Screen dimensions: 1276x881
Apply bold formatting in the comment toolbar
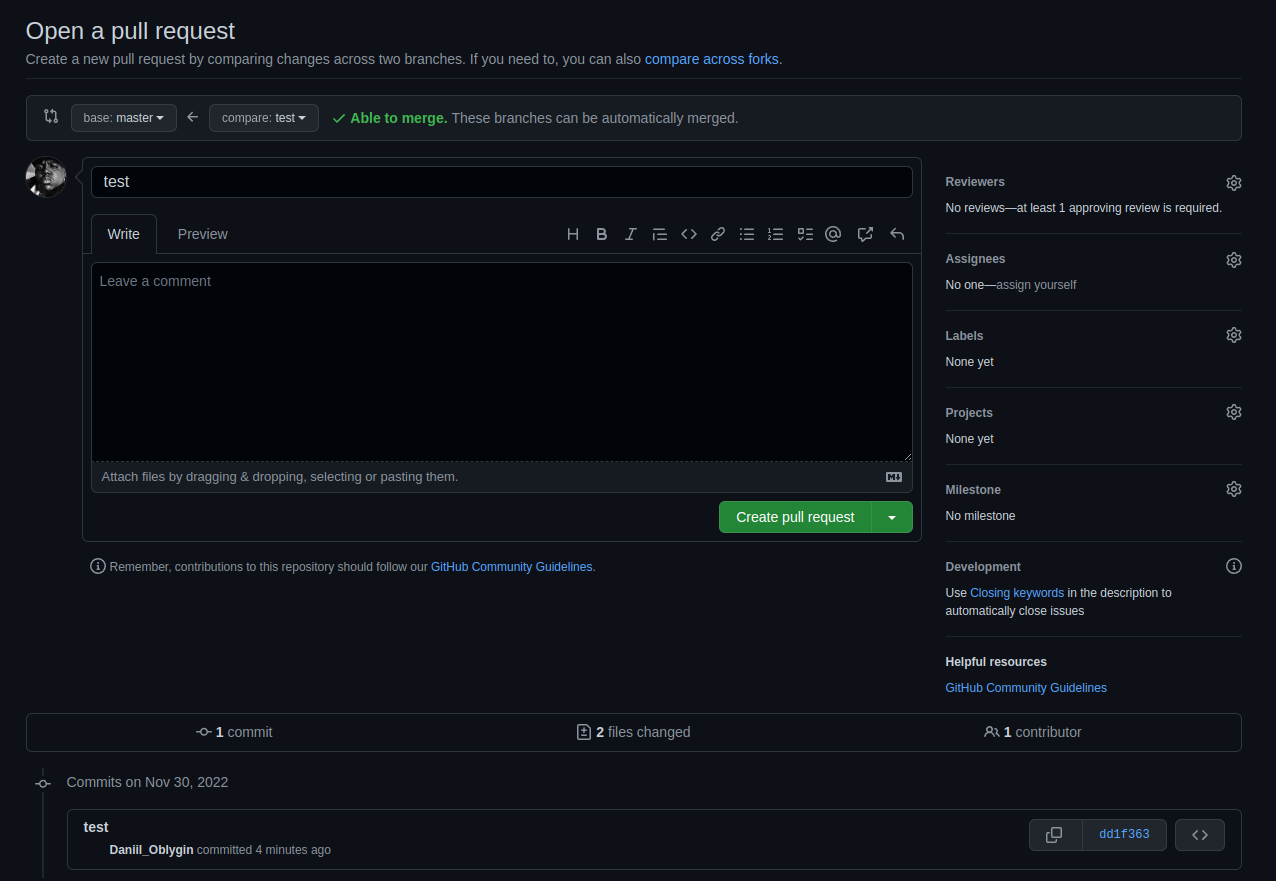602,234
